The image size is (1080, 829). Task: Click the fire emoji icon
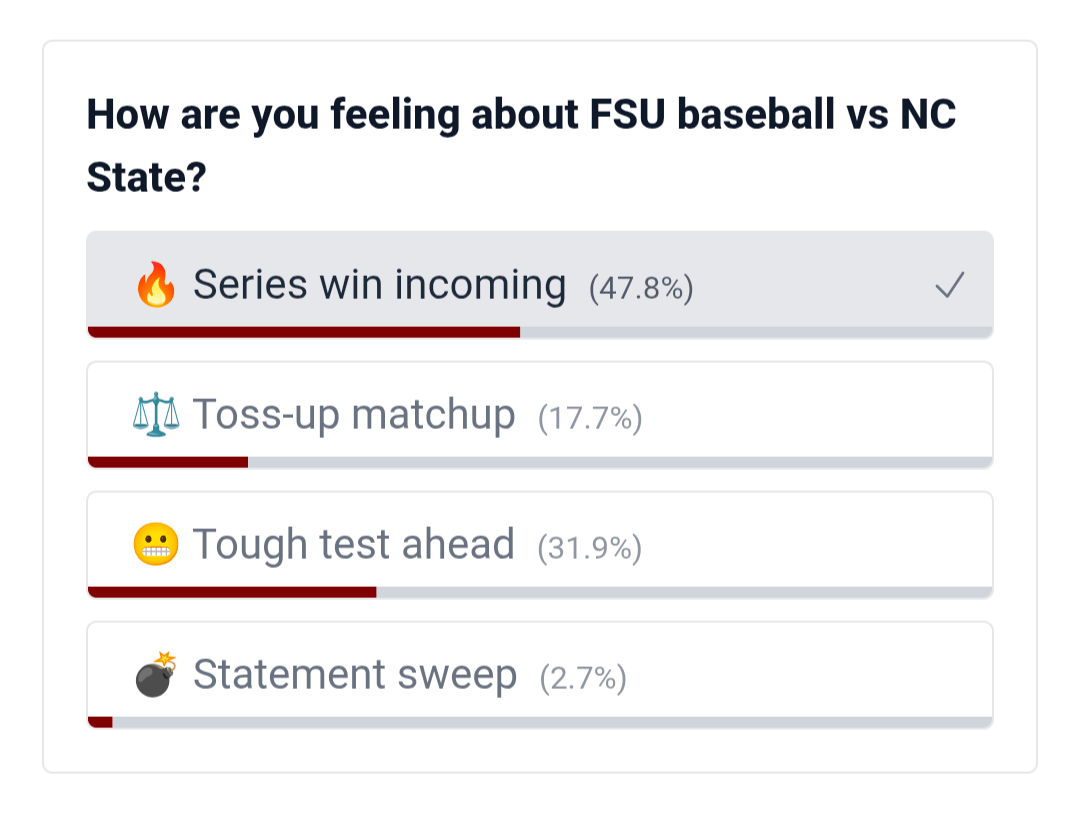pos(155,286)
